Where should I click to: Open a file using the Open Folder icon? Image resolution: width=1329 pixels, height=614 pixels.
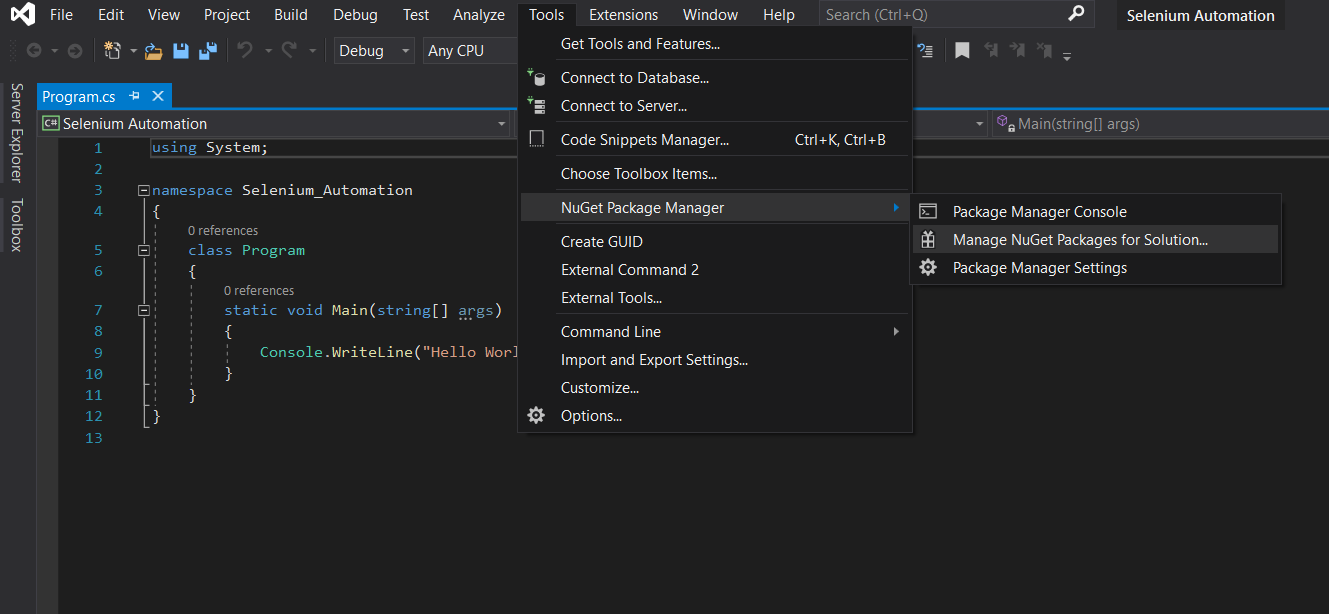[x=154, y=50]
